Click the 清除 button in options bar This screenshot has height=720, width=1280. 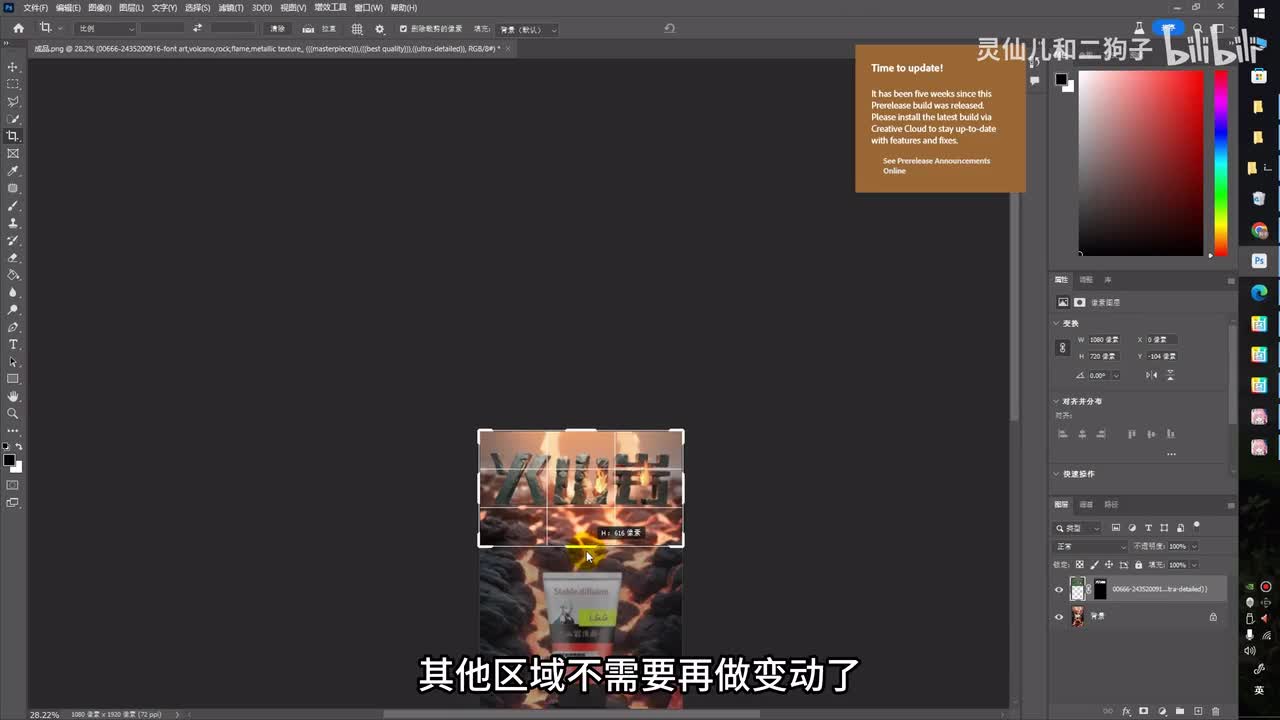(x=278, y=29)
